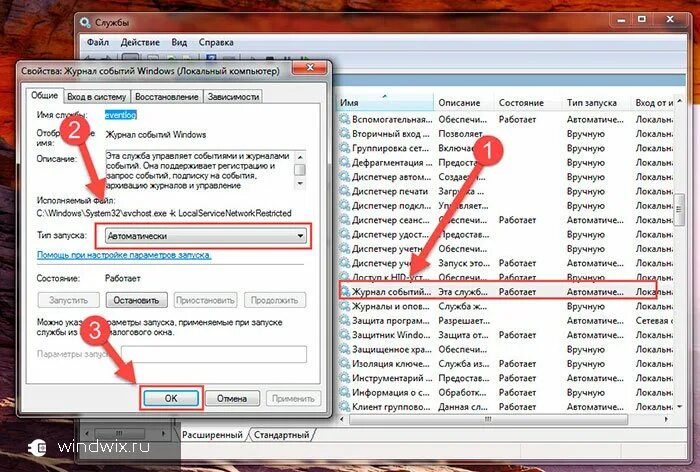Click the Отмена button
Screen dimensions: 700x472
pyautogui.click(x=232, y=398)
